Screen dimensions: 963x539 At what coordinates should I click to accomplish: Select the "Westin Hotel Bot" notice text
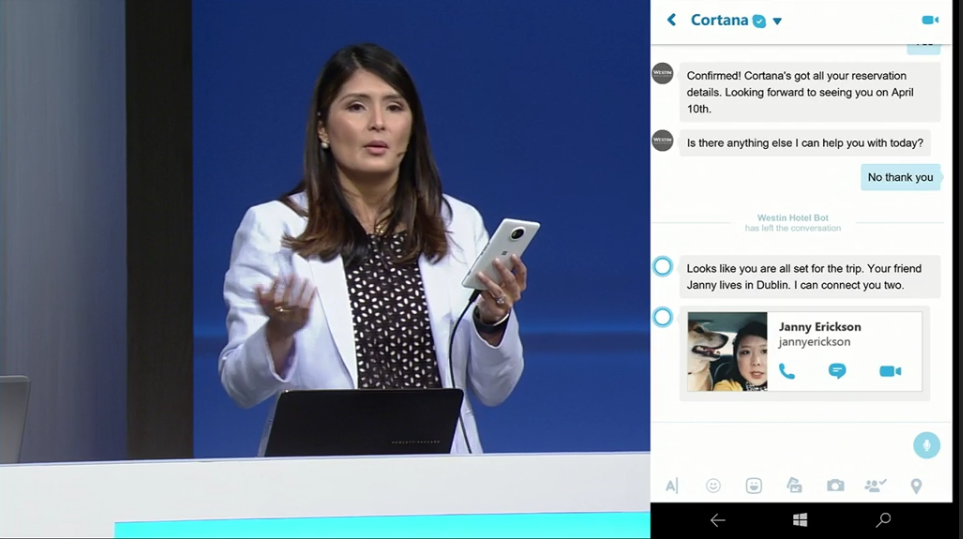[x=792, y=218]
